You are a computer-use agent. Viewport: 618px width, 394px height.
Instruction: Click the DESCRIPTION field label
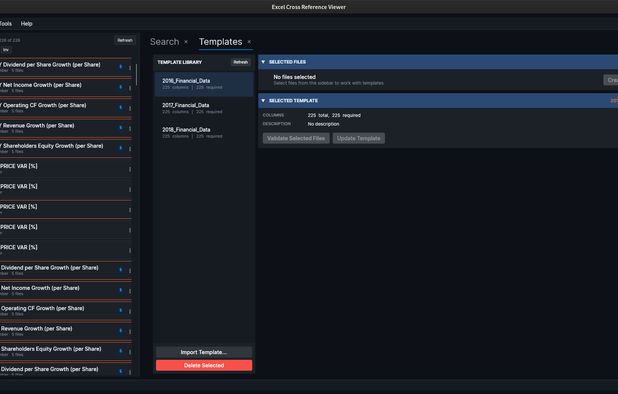coord(277,124)
